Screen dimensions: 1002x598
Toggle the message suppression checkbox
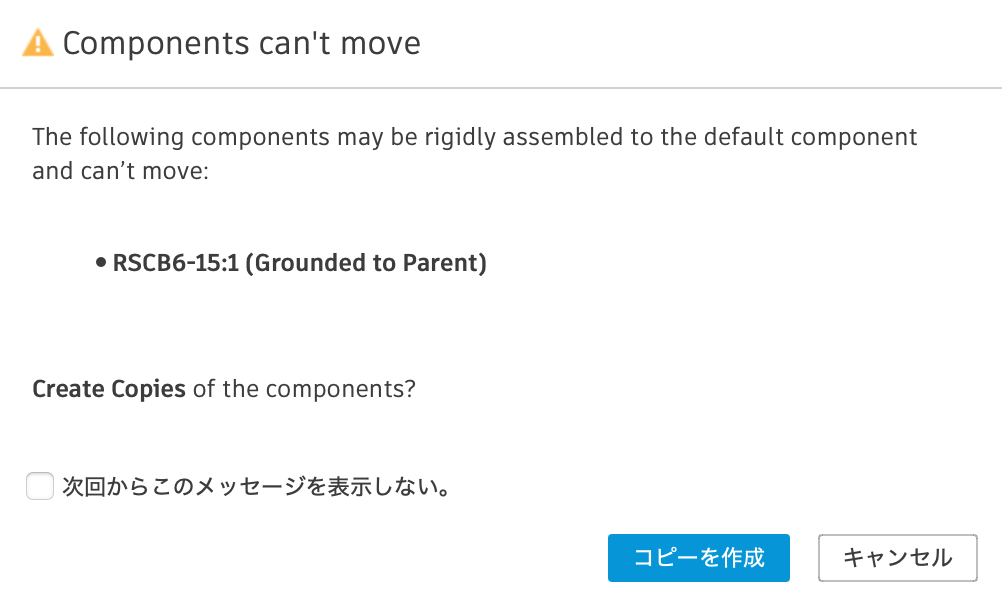click(x=40, y=486)
